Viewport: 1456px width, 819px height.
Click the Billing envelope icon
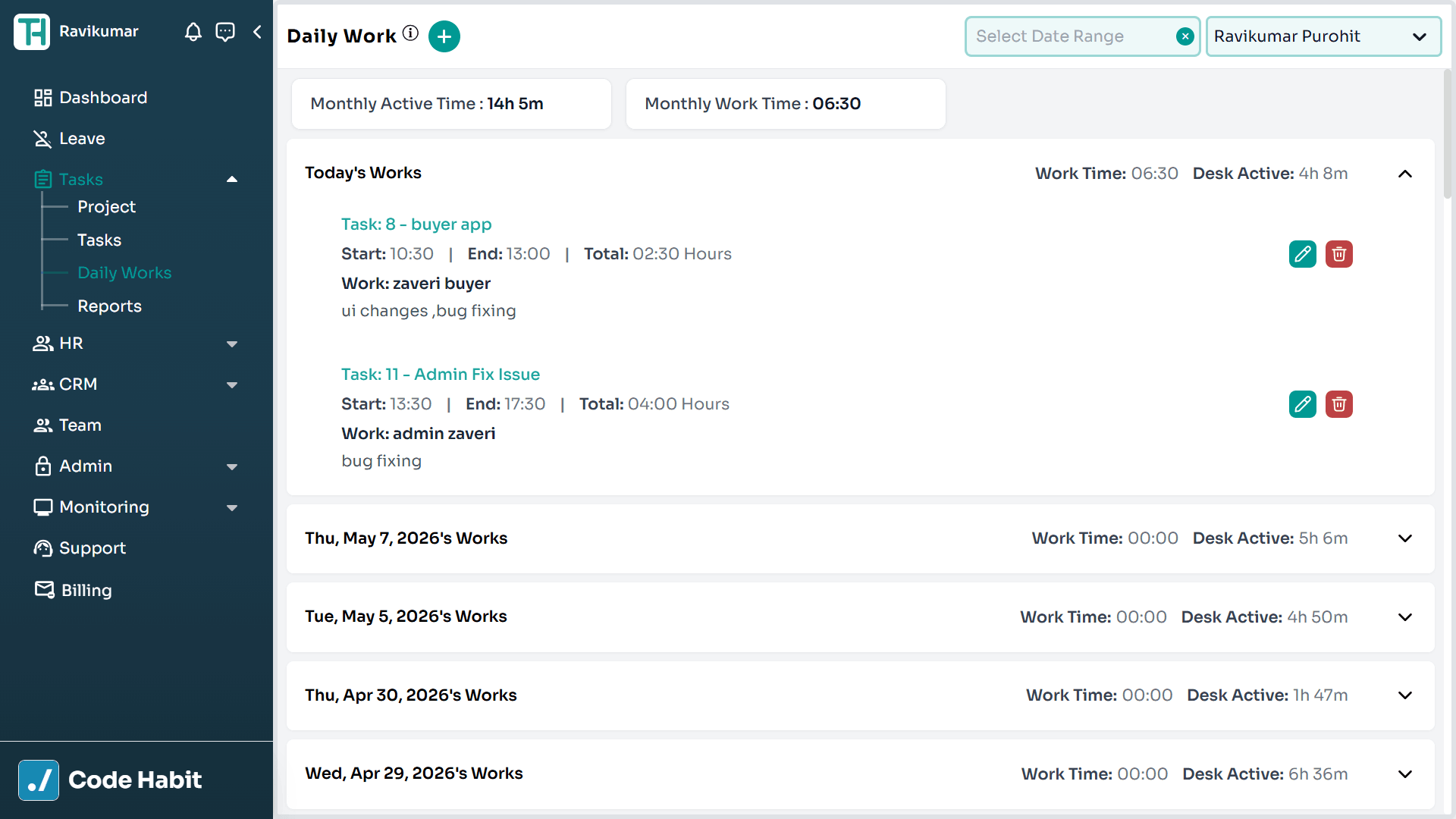(44, 589)
